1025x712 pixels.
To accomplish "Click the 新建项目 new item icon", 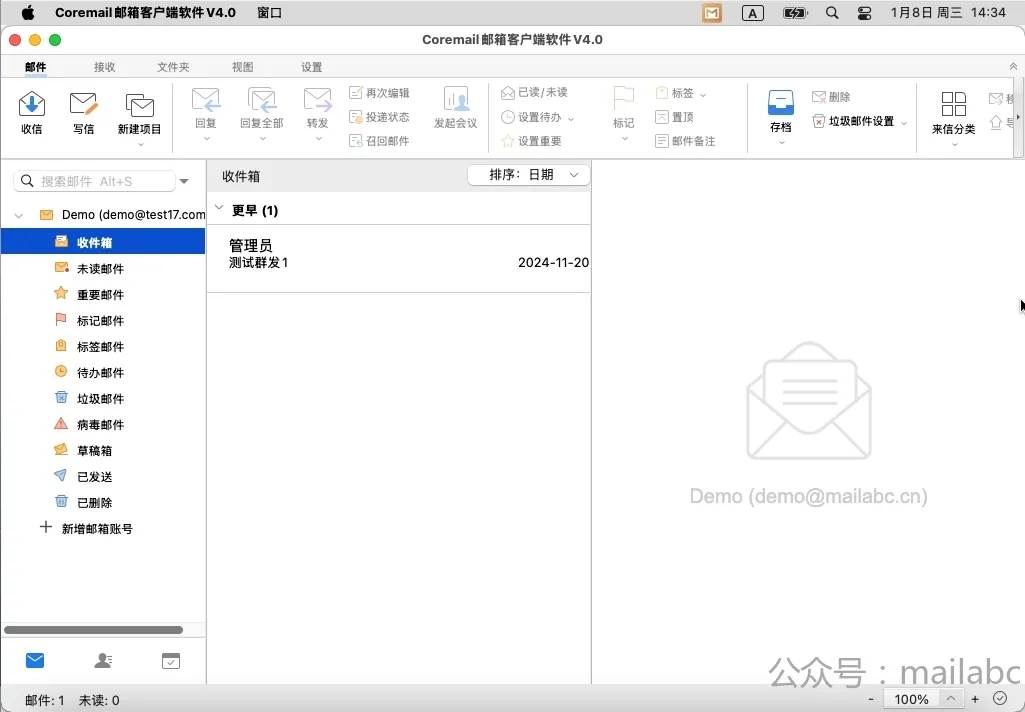I will pyautogui.click(x=139, y=106).
